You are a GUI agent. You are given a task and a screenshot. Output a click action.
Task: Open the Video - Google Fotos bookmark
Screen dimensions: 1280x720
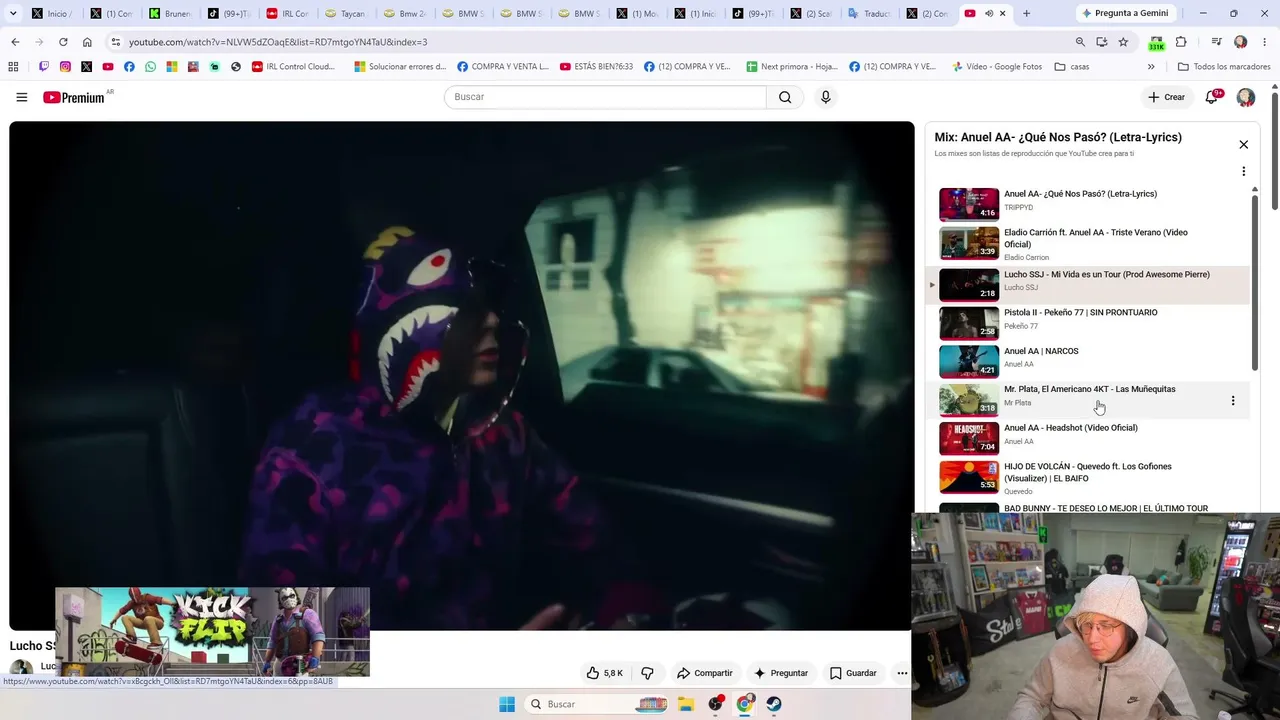click(x=997, y=67)
